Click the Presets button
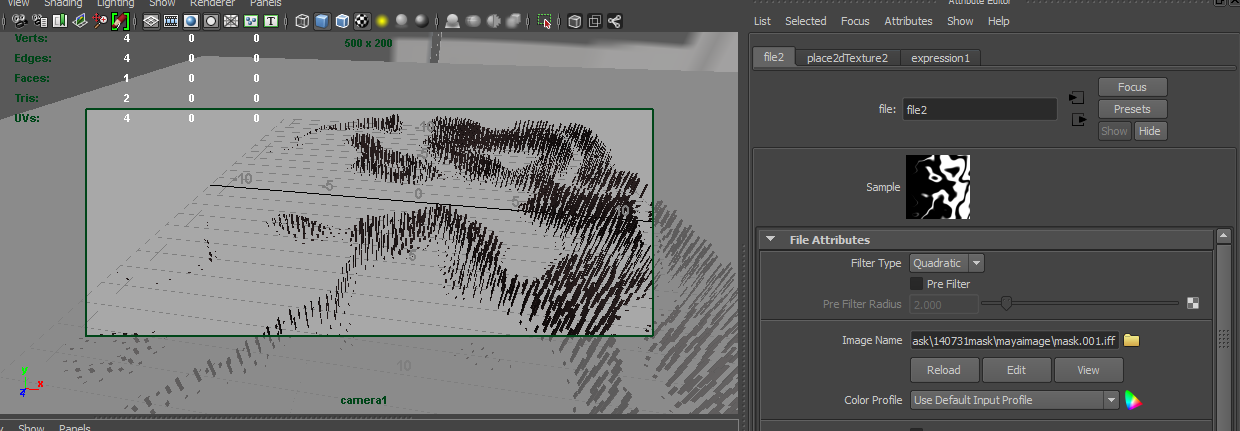The image size is (1240, 431). coord(1132,109)
